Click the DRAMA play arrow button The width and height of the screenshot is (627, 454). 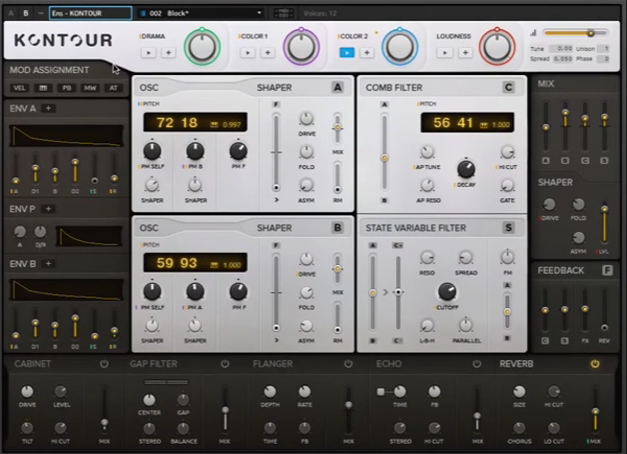(148, 52)
